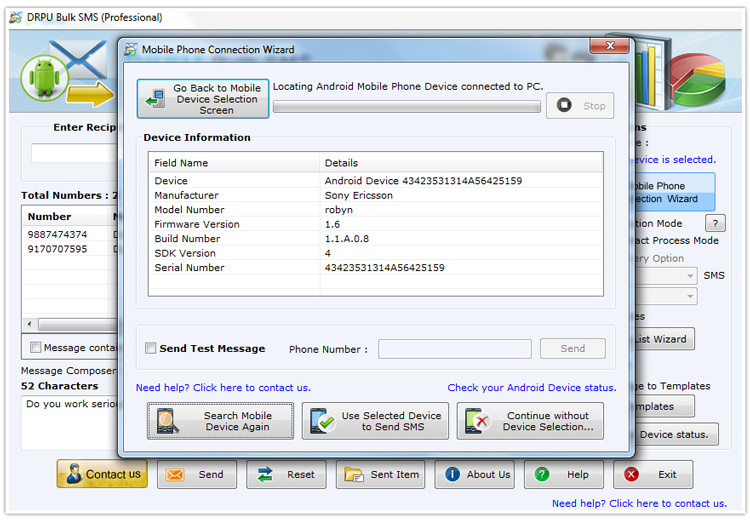Select number 9170707595 in the list
The image size is (750, 520).
click(57, 249)
